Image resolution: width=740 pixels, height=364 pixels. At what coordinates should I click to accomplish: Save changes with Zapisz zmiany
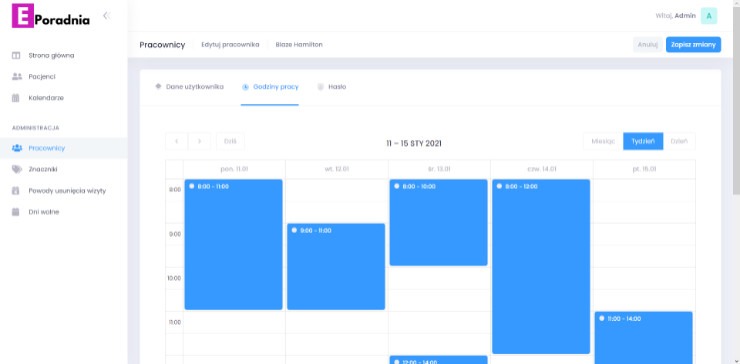[x=693, y=45]
